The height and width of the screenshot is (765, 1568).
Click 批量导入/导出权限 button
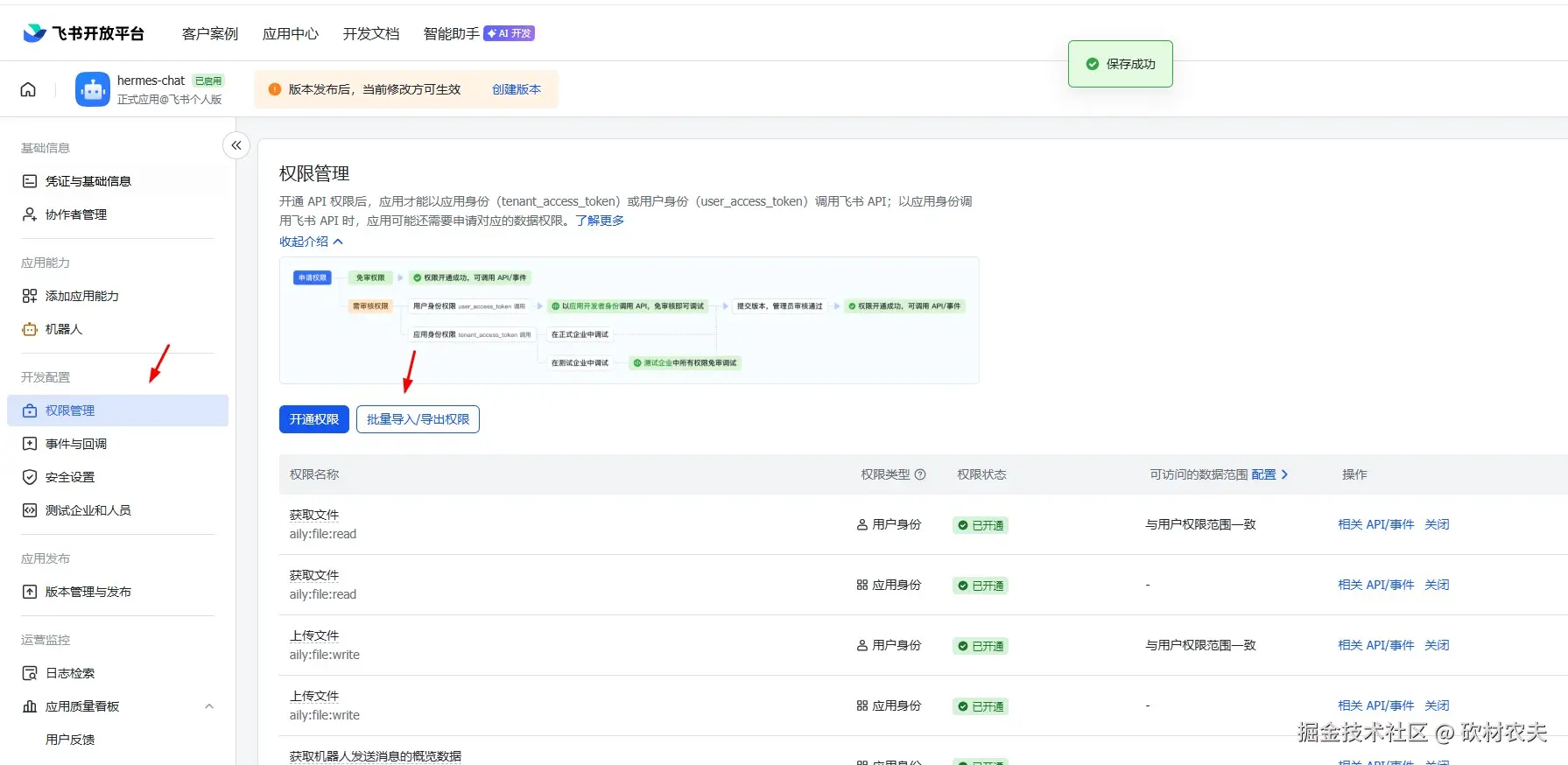coord(418,419)
